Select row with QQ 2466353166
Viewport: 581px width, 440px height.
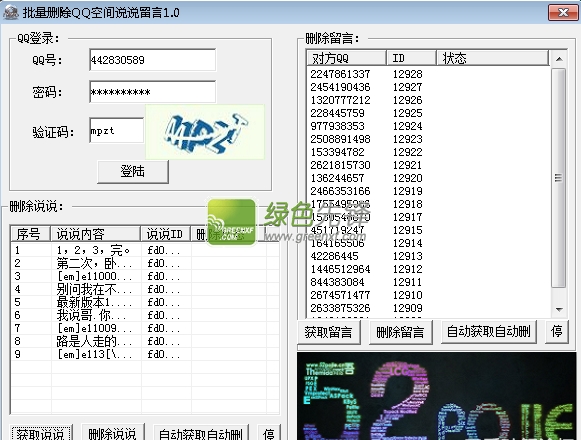tap(428, 191)
